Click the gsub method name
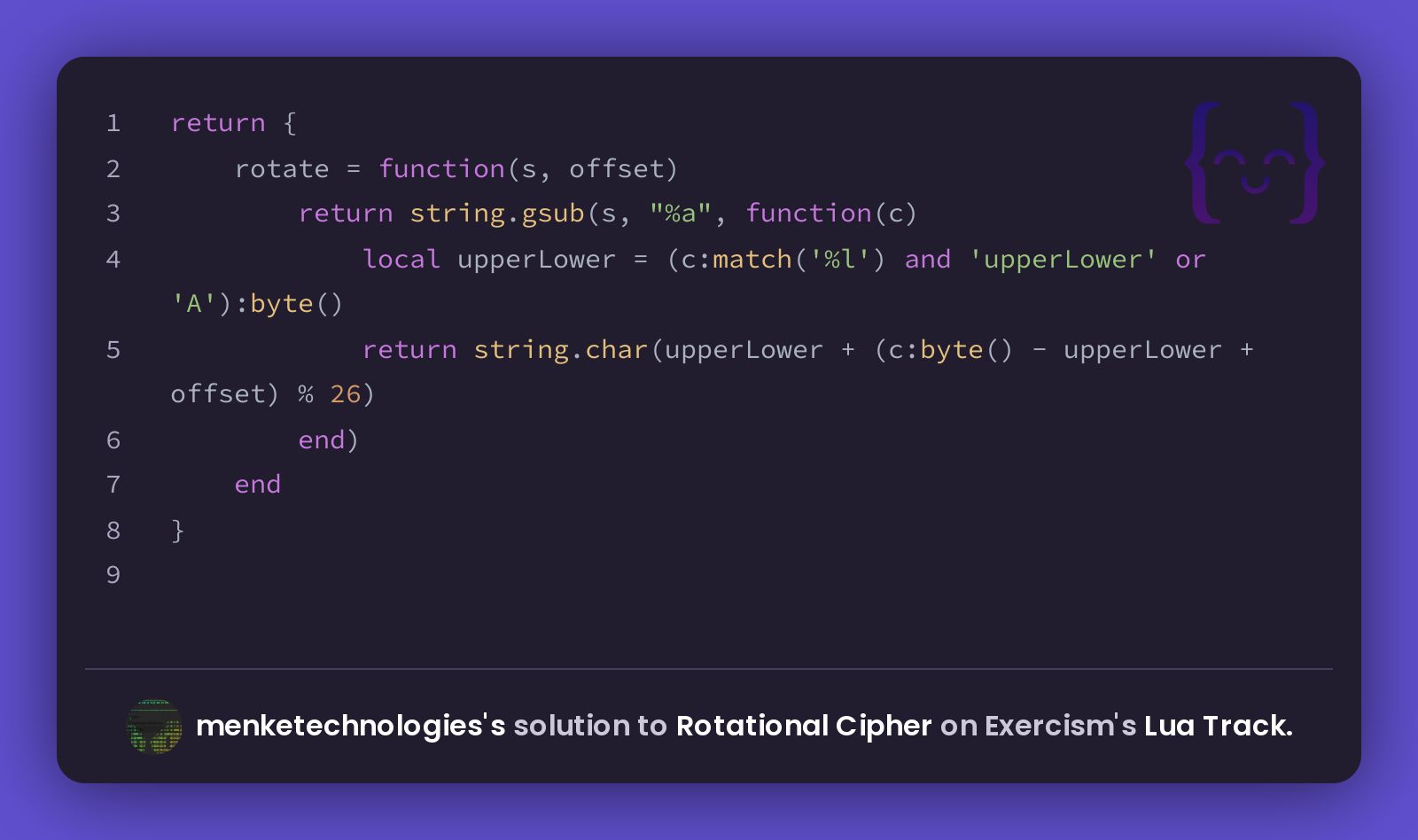 pos(553,214)
